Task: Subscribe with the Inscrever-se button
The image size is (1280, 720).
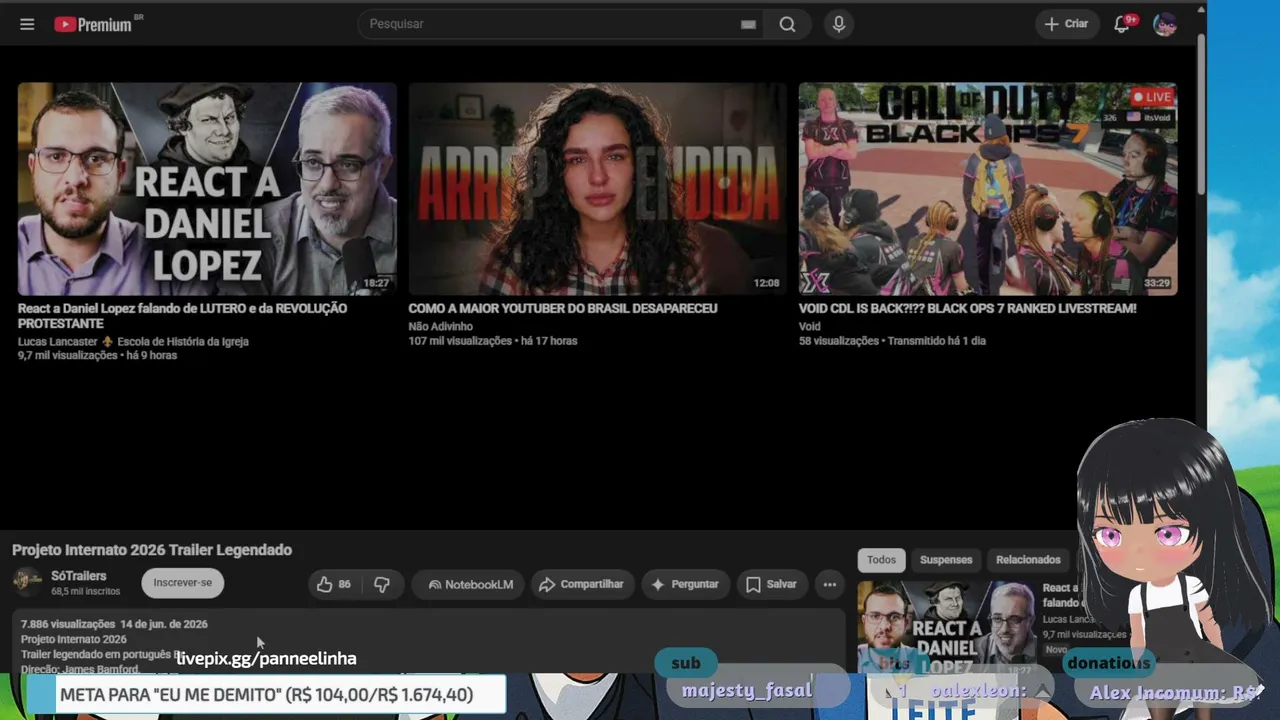Action: pos(182,583)
